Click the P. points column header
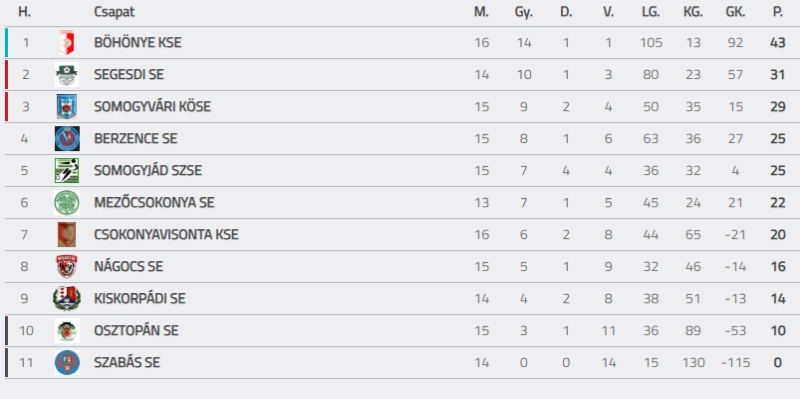Image resolution: width=800 pixels, height=399 pixels. (x=778, y=12)
